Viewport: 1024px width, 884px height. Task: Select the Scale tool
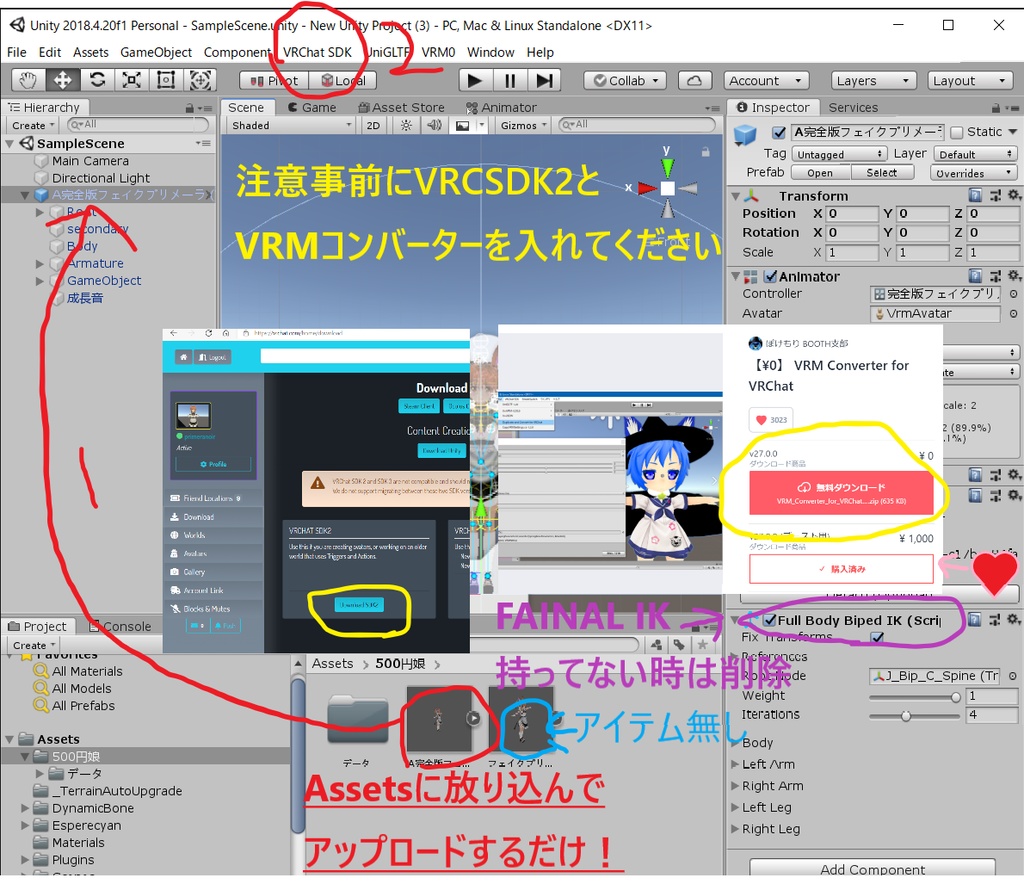[132, 80]
